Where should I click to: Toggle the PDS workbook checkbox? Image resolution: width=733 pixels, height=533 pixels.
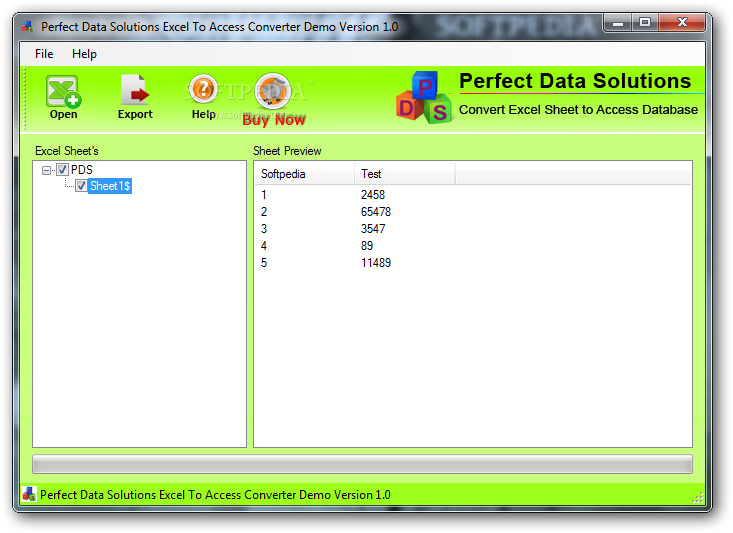click(x=62, y=169)
